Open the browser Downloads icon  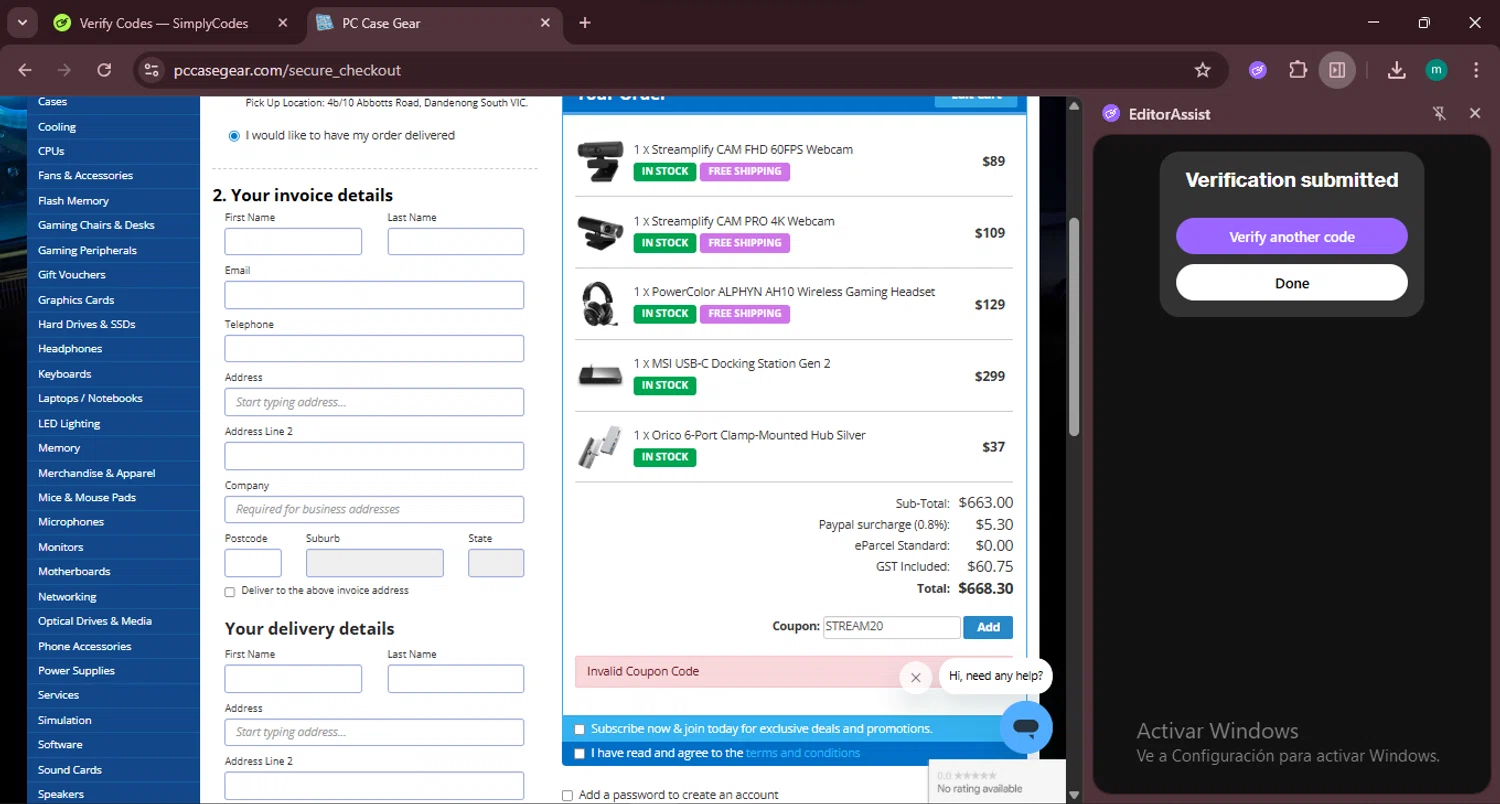coord(1397,70)
